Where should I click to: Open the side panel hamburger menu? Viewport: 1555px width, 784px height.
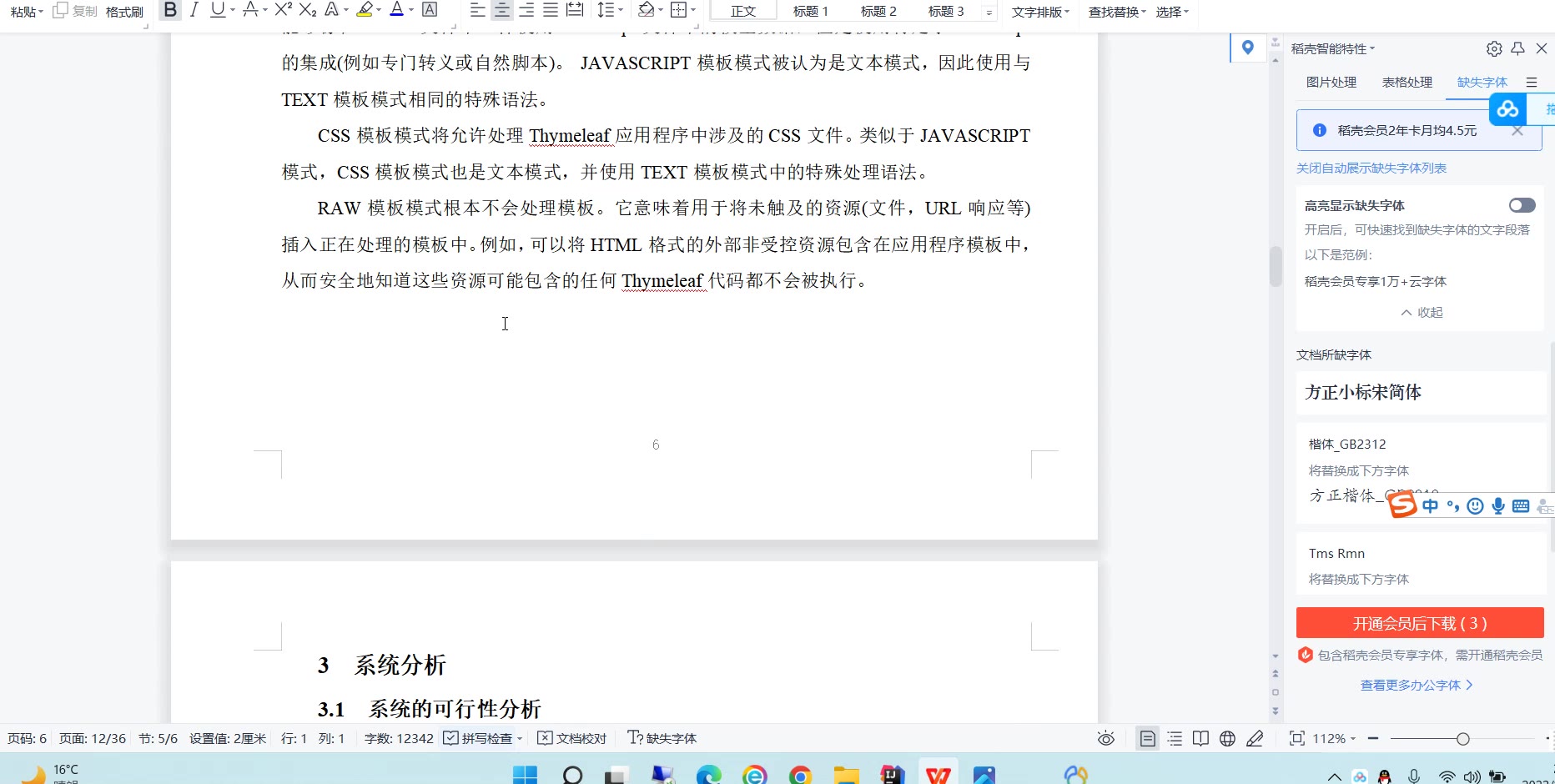pyautogui.click(x=1532, y=82)
